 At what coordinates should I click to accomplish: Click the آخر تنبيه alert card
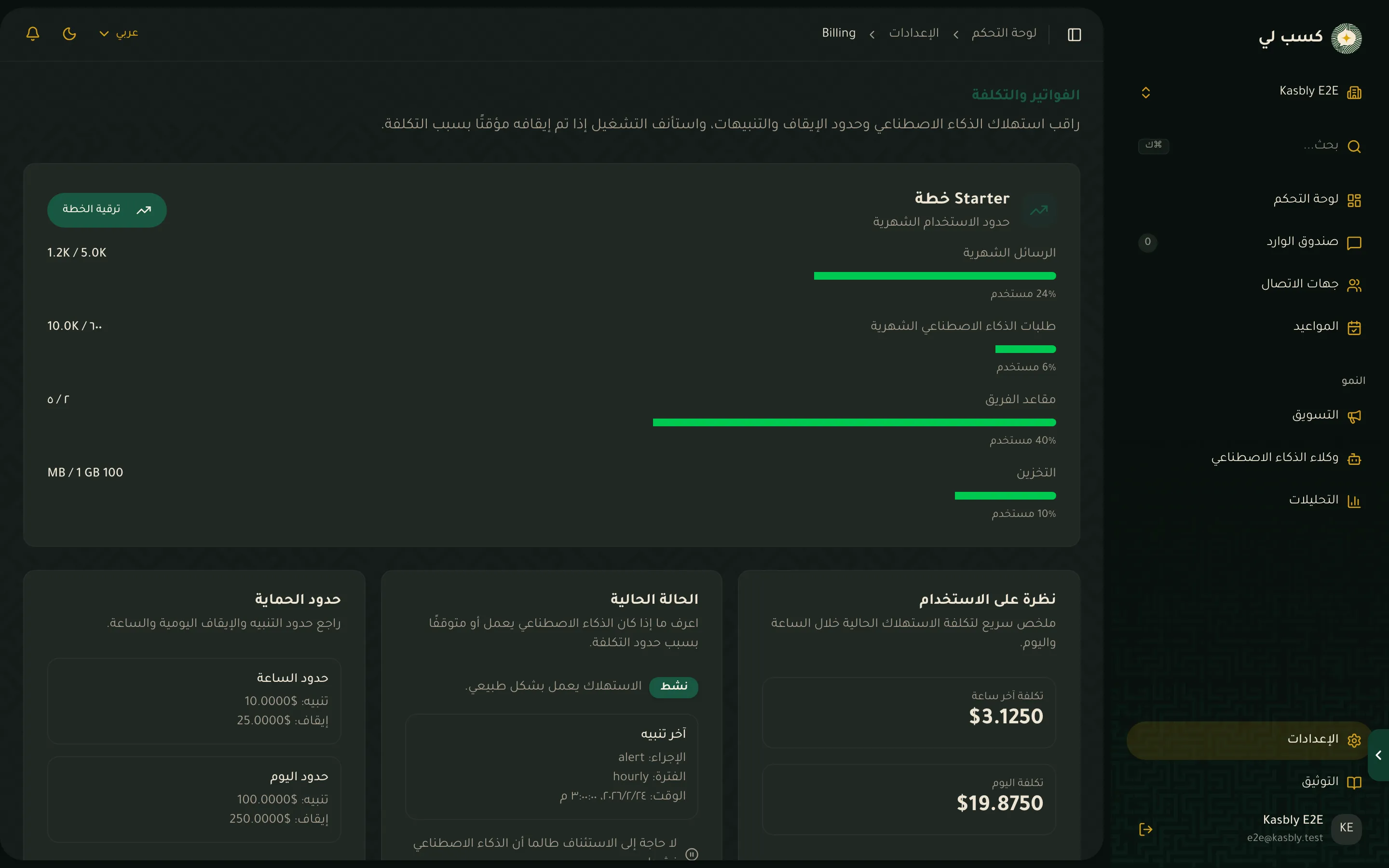point(552,766)
